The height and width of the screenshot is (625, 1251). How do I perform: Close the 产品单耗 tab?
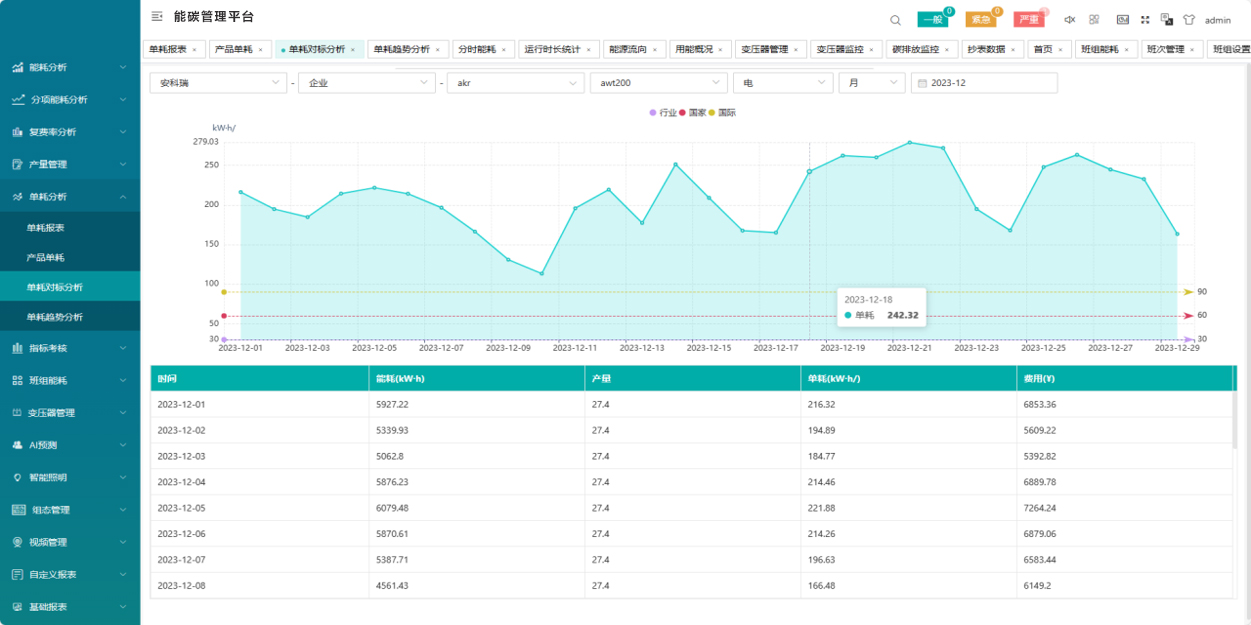click(x=260, y=49)
